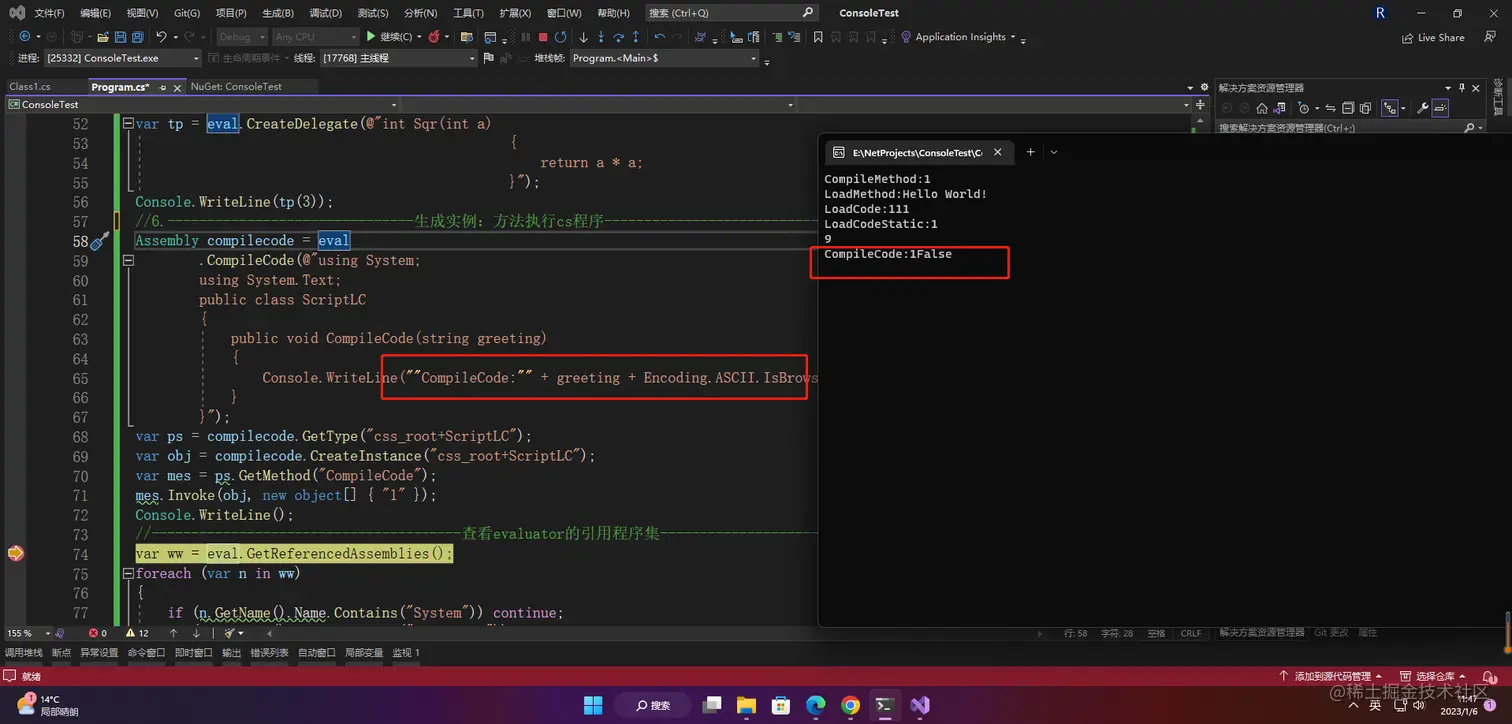
Task: Open the 调试(D) menu
Action: [x=324, y=13]
